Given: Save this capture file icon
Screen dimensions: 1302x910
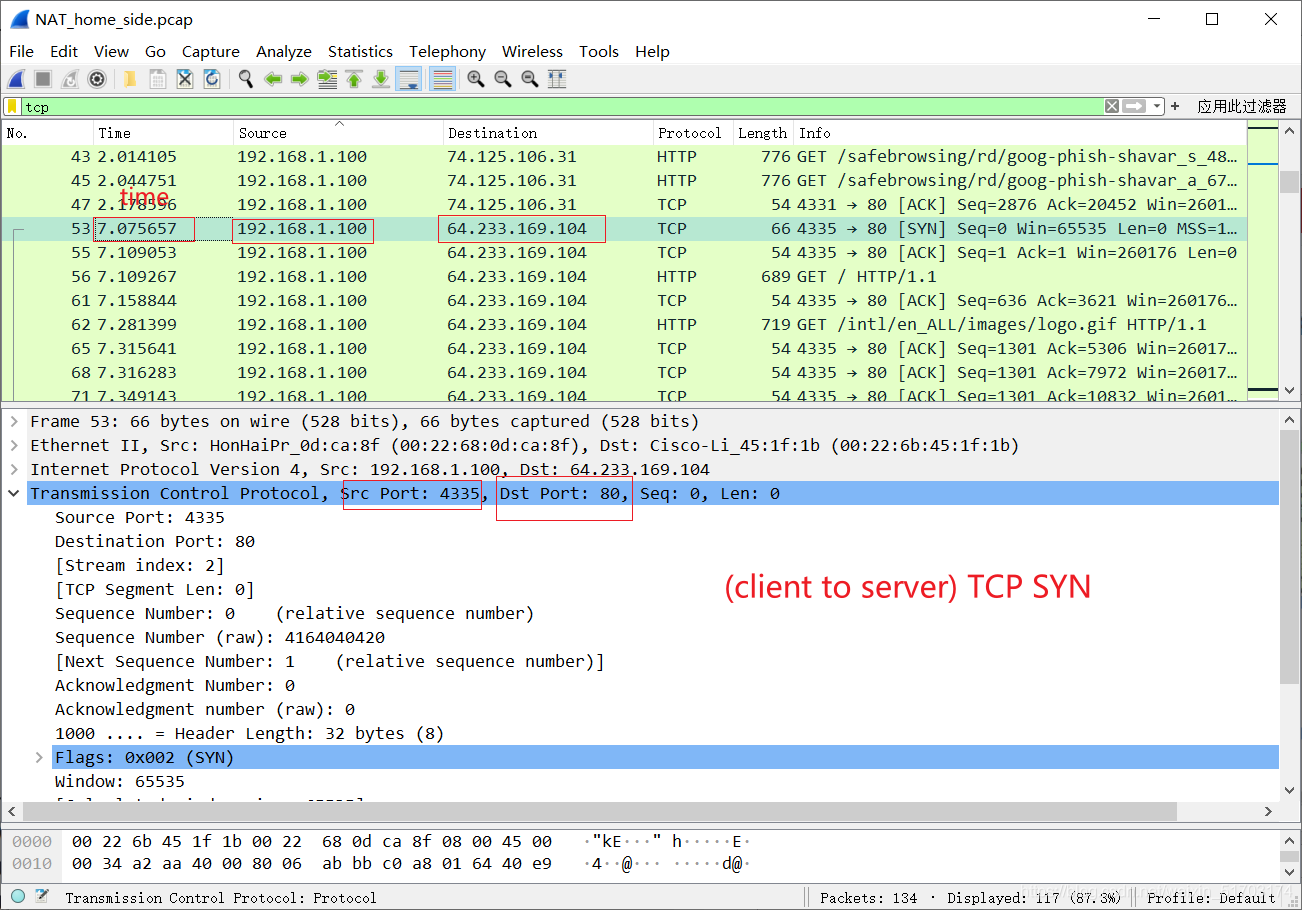Looking at the screenshot, I should coord(157,79).
